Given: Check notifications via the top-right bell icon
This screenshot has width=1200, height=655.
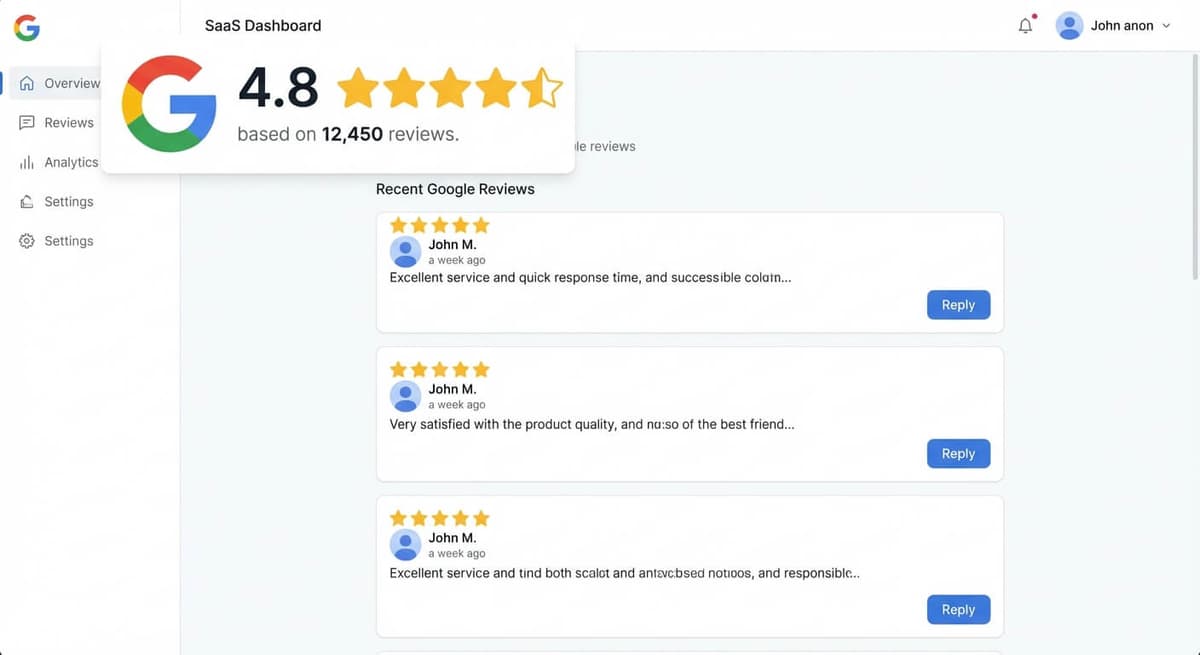Looking at the screenshot, I should 1025,25.
